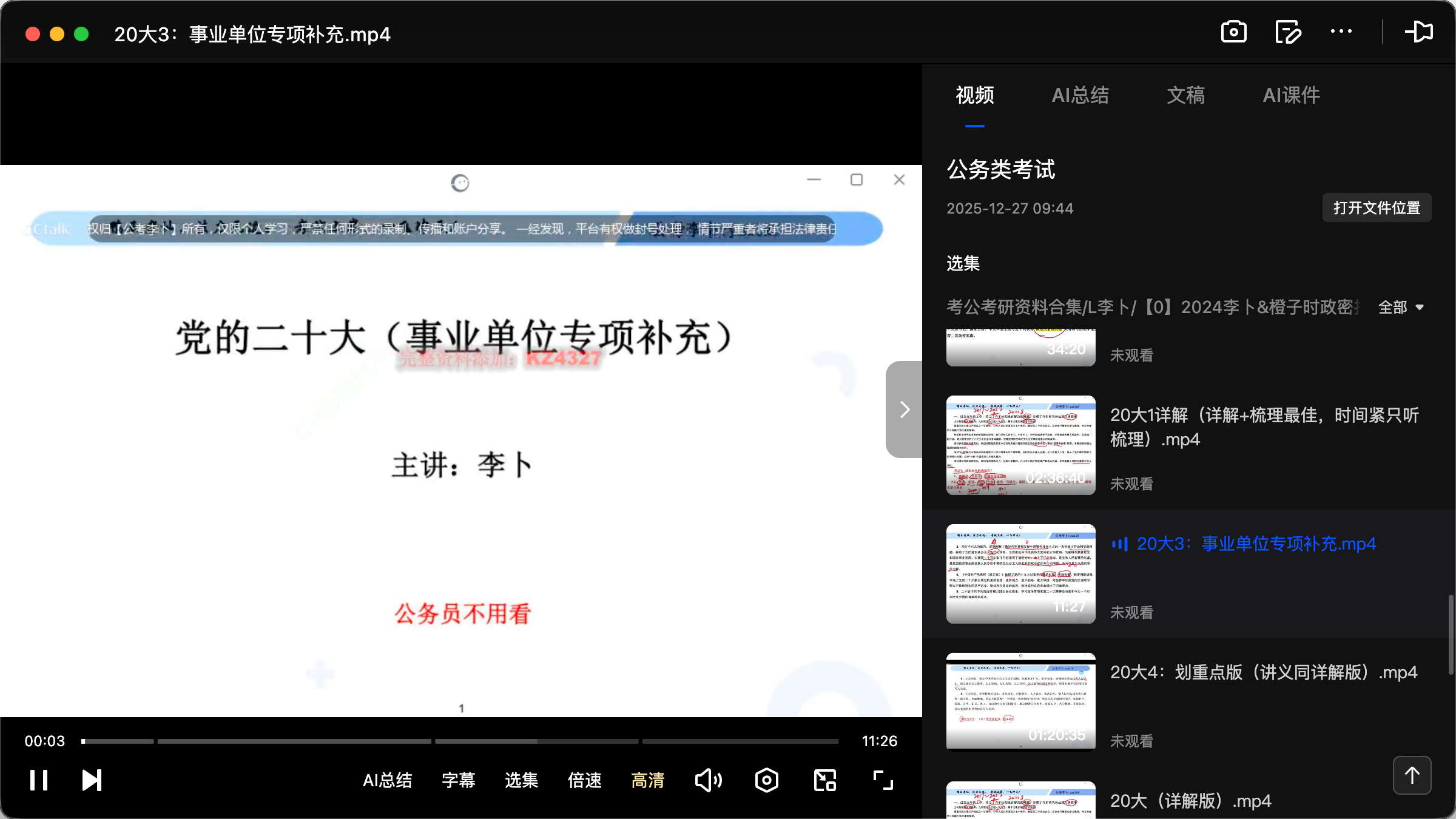Open the more options ellipsis icon
This screenshot has height=819, width=1456.
1341,32
